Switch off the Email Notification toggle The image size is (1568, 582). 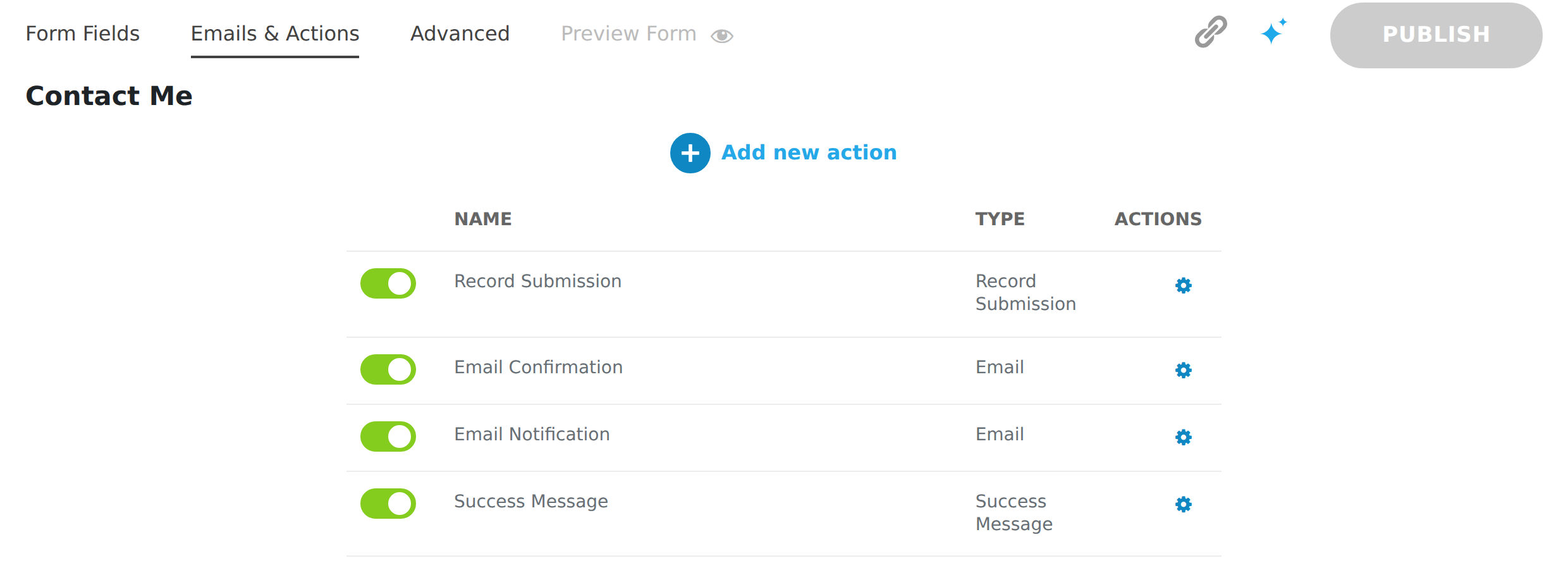coord(388,436)
